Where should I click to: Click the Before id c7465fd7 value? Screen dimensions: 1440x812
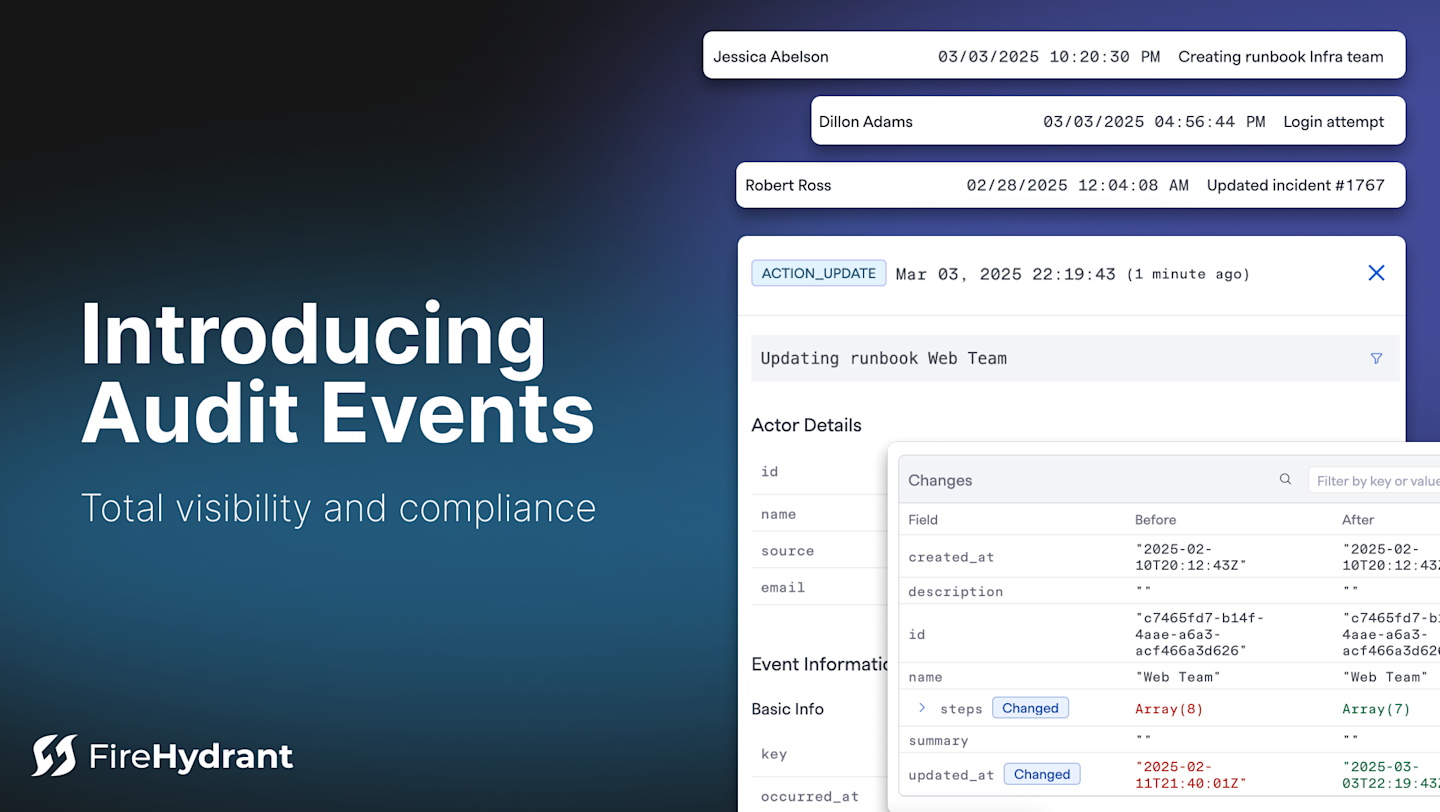click(1199, 634)
